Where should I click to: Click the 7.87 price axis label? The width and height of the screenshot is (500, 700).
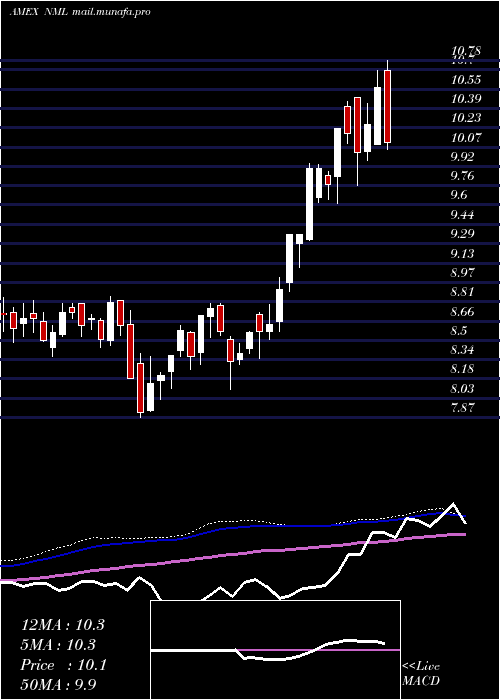[463, 408]
